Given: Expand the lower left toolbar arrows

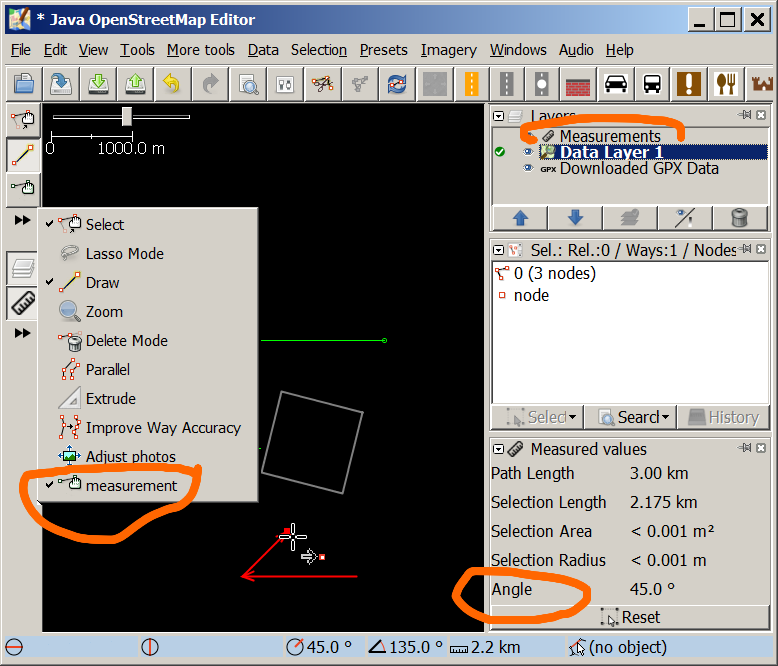Looking at the screenshot, I should [22, 333].
